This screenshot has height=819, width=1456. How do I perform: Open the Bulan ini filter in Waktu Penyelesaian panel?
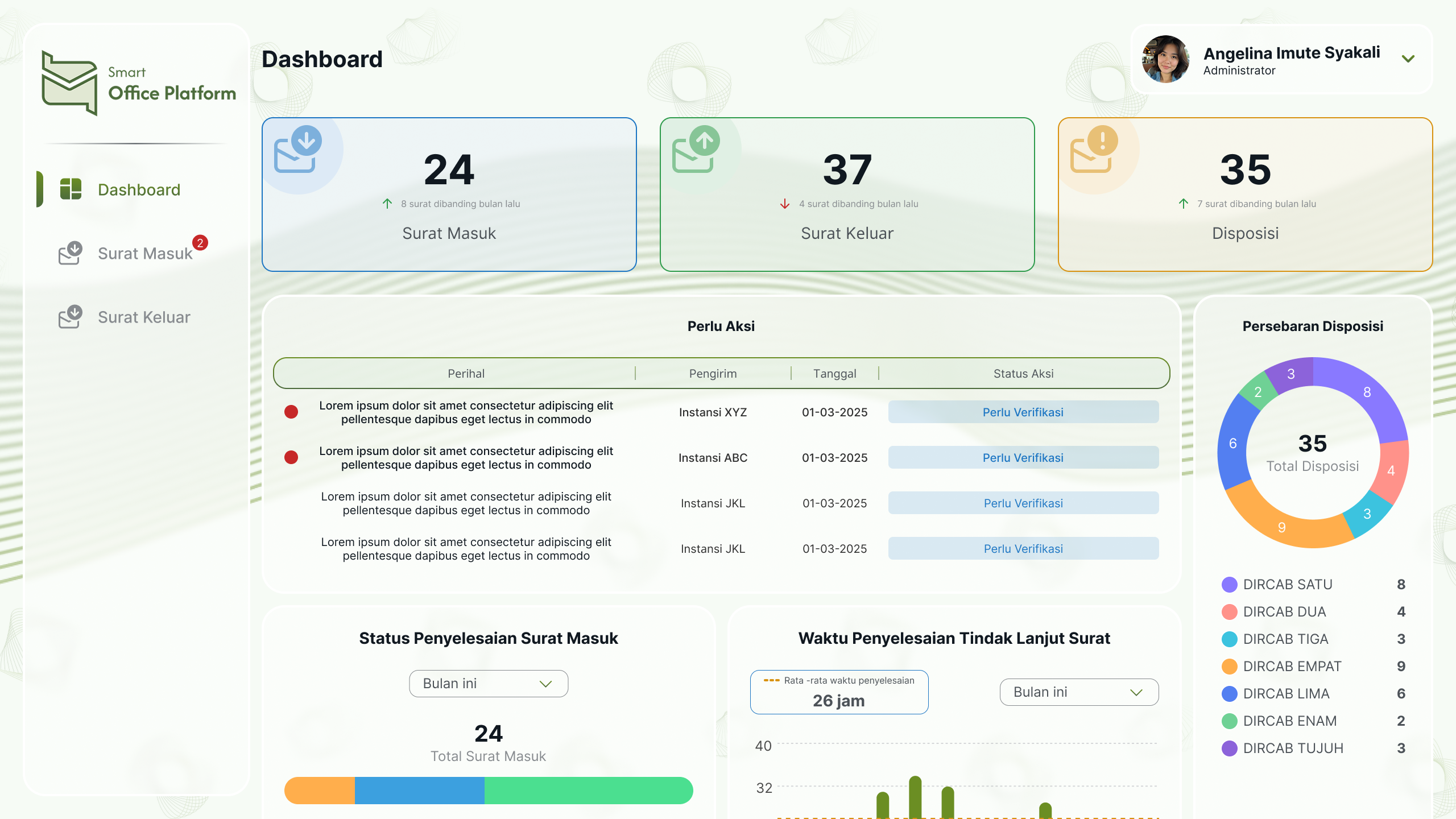tap(1078, 692)
